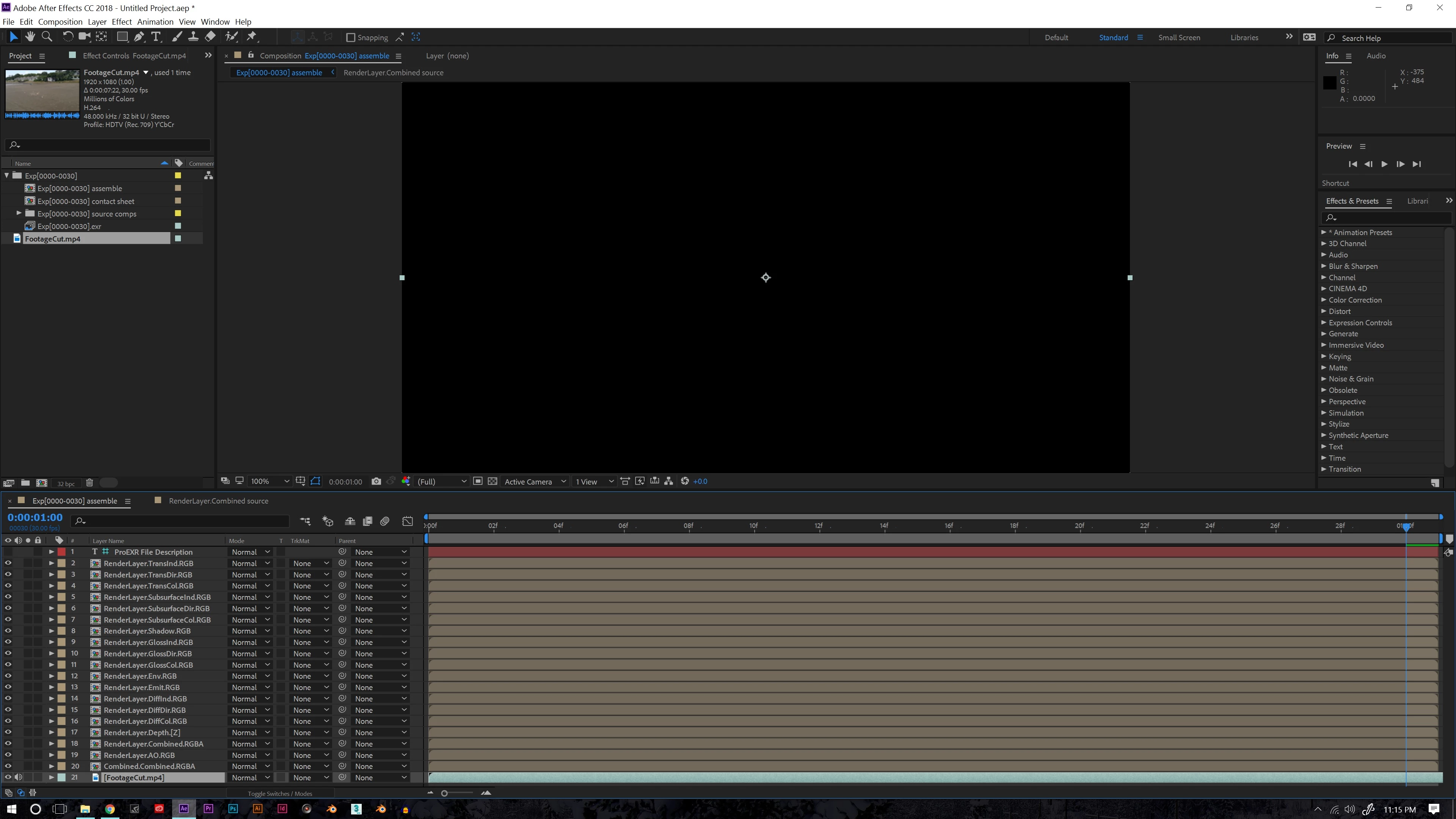Image resolution: width=1456 pixels, height=819 pixels.
Task: Take a snapshot with the camera icon
Action: coord(376,482)
